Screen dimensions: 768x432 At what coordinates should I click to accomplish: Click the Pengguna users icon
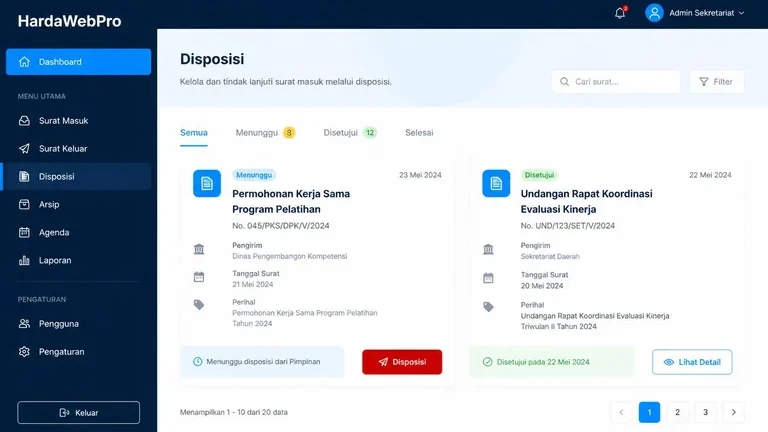click(x=24, y=324)
